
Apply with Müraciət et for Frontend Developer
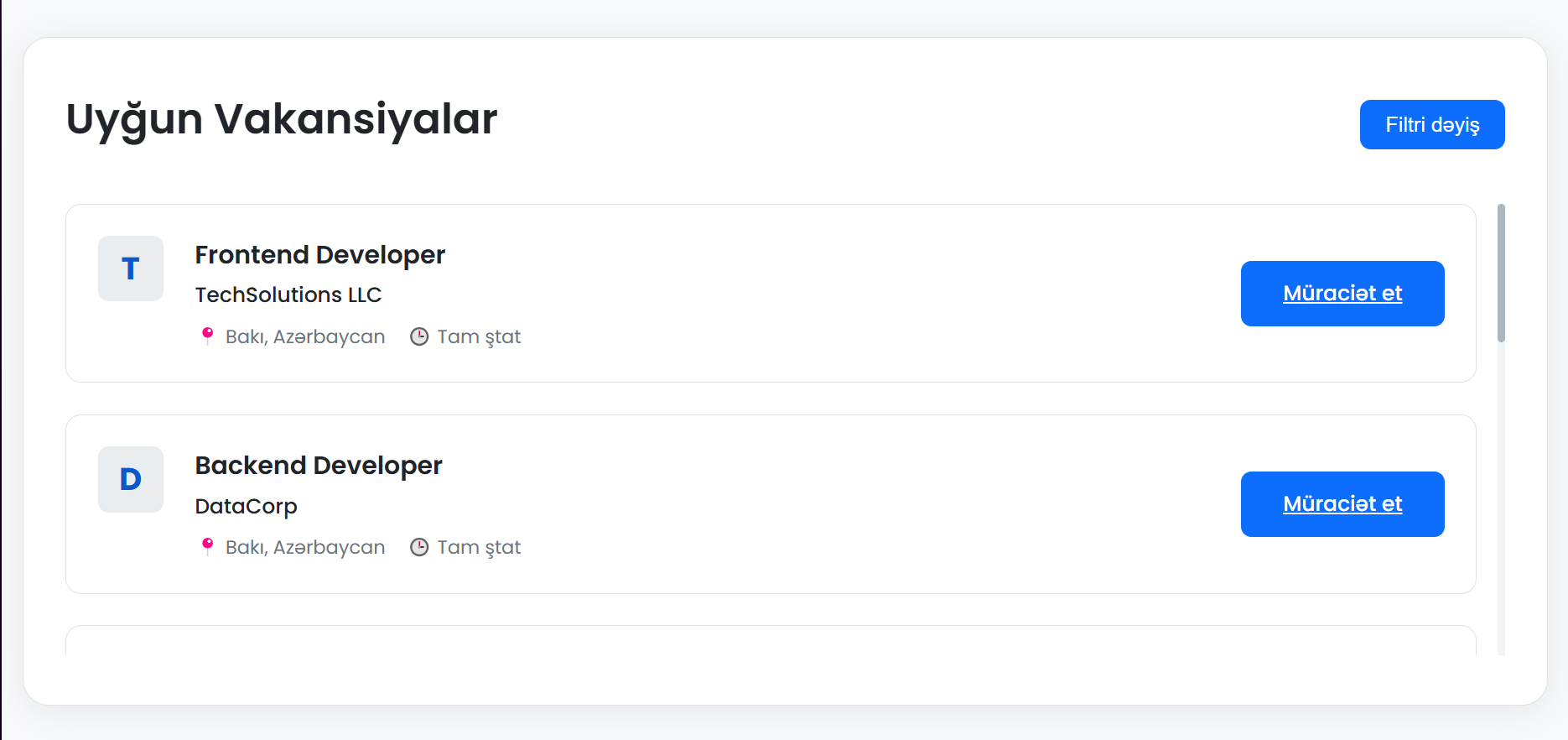tap(1342, 294)
